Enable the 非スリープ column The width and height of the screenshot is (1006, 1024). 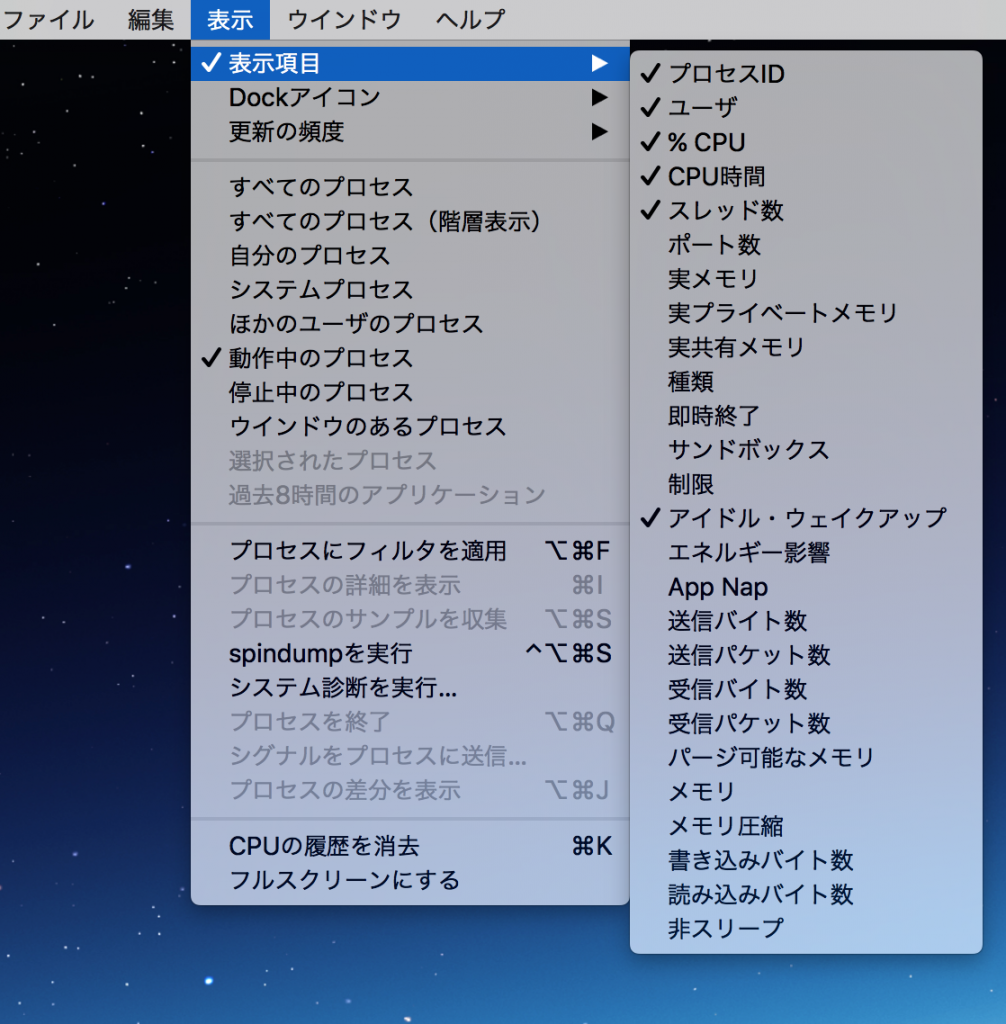tap(806, 928)
